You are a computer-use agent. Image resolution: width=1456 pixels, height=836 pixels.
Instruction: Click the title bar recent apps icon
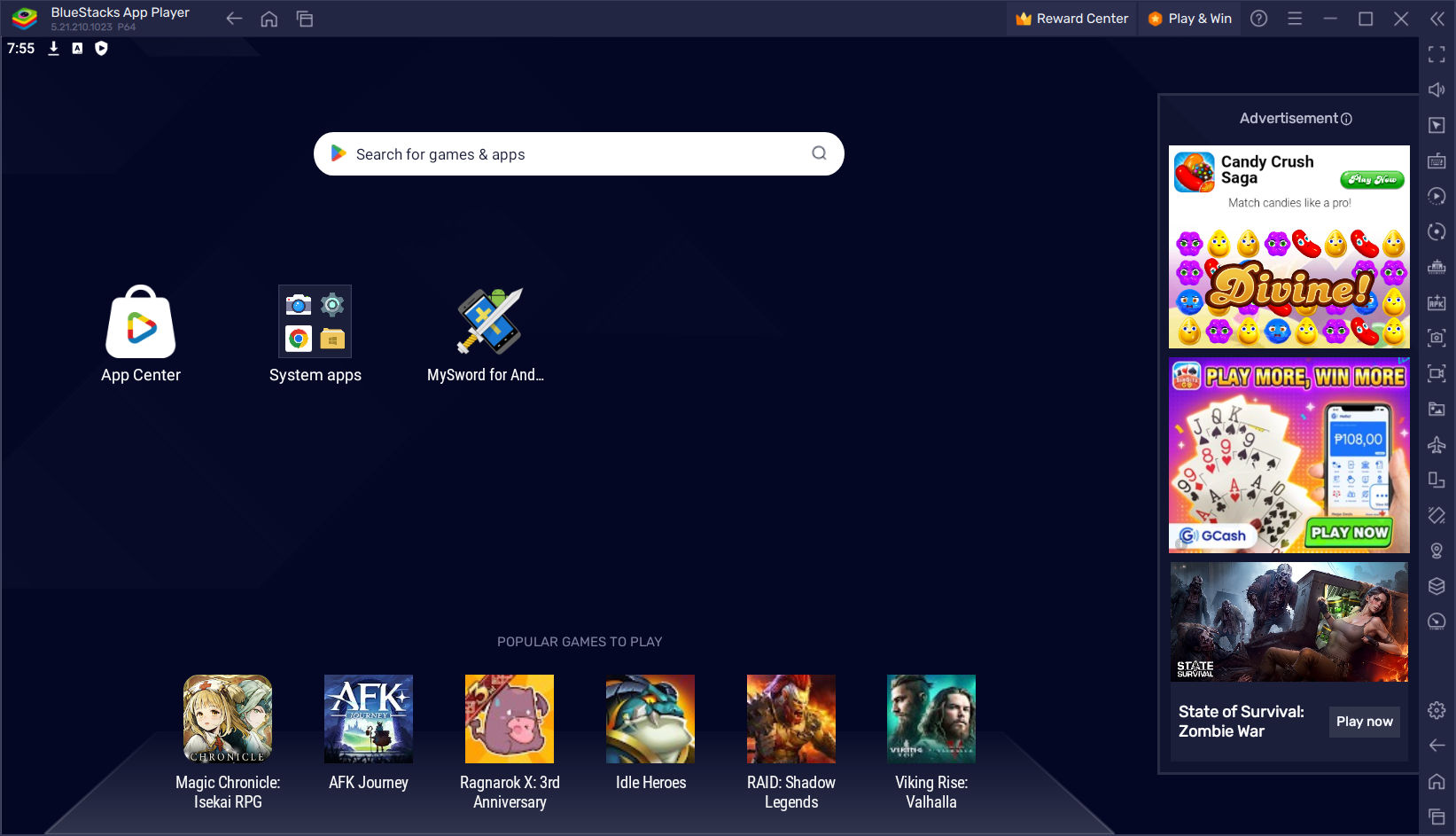tap(305, 19)
